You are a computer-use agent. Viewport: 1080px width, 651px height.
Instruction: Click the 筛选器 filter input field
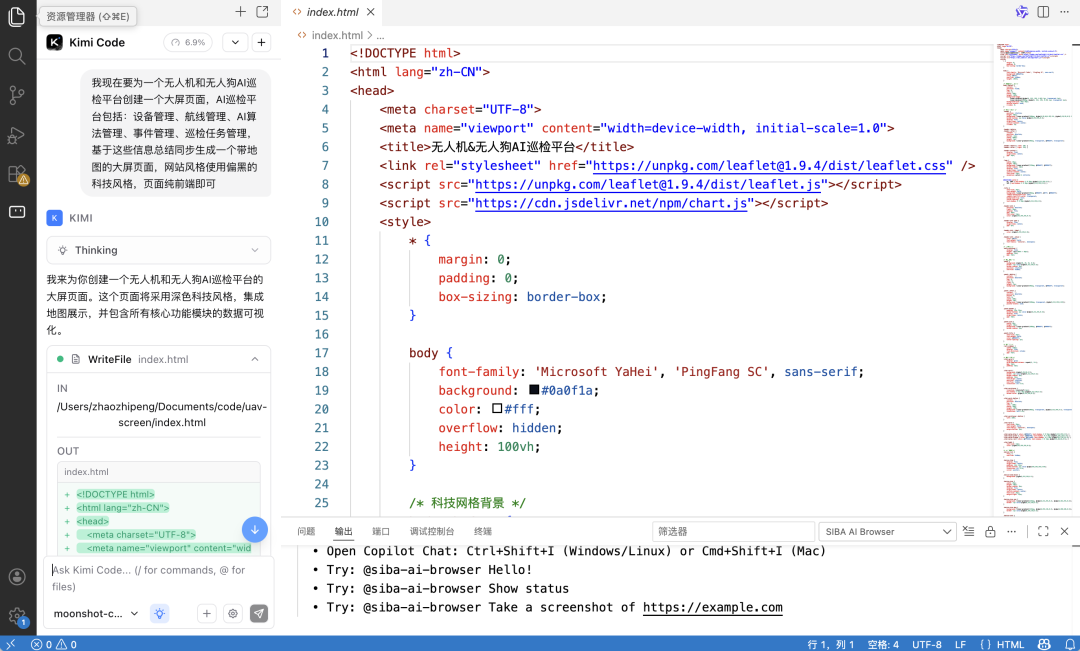(x=733, y=531)
